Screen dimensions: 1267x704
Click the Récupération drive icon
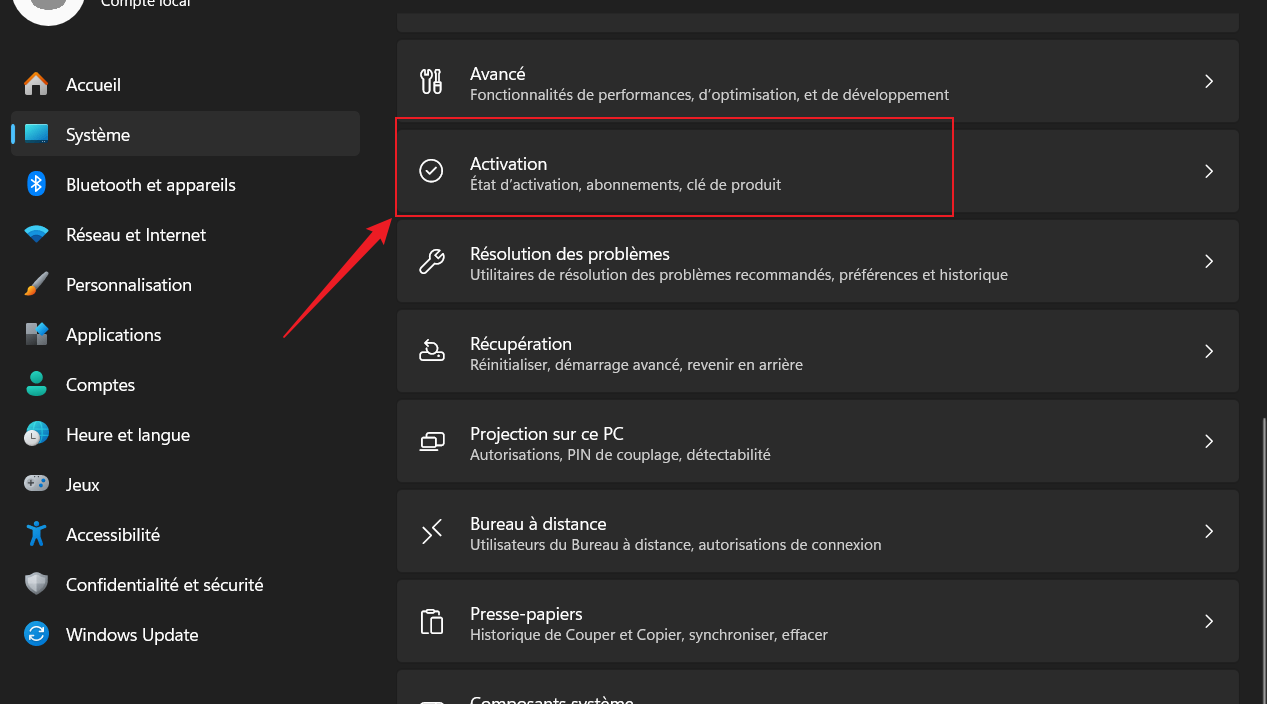[431, 351]
